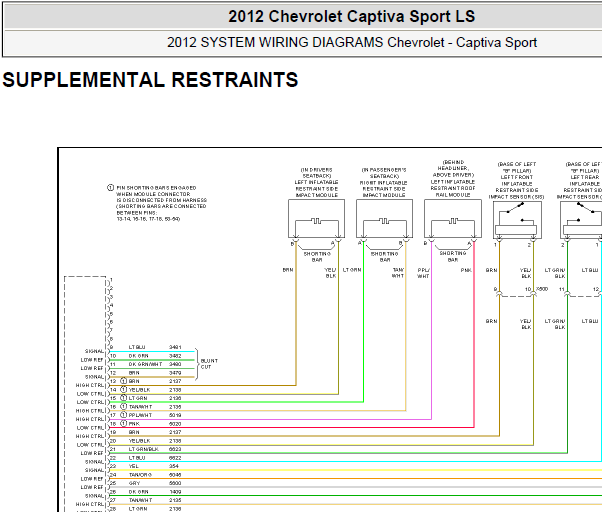
Task: Click 'SHORTING BAR' under the passenger's seatback module
Action: point(385,257)
